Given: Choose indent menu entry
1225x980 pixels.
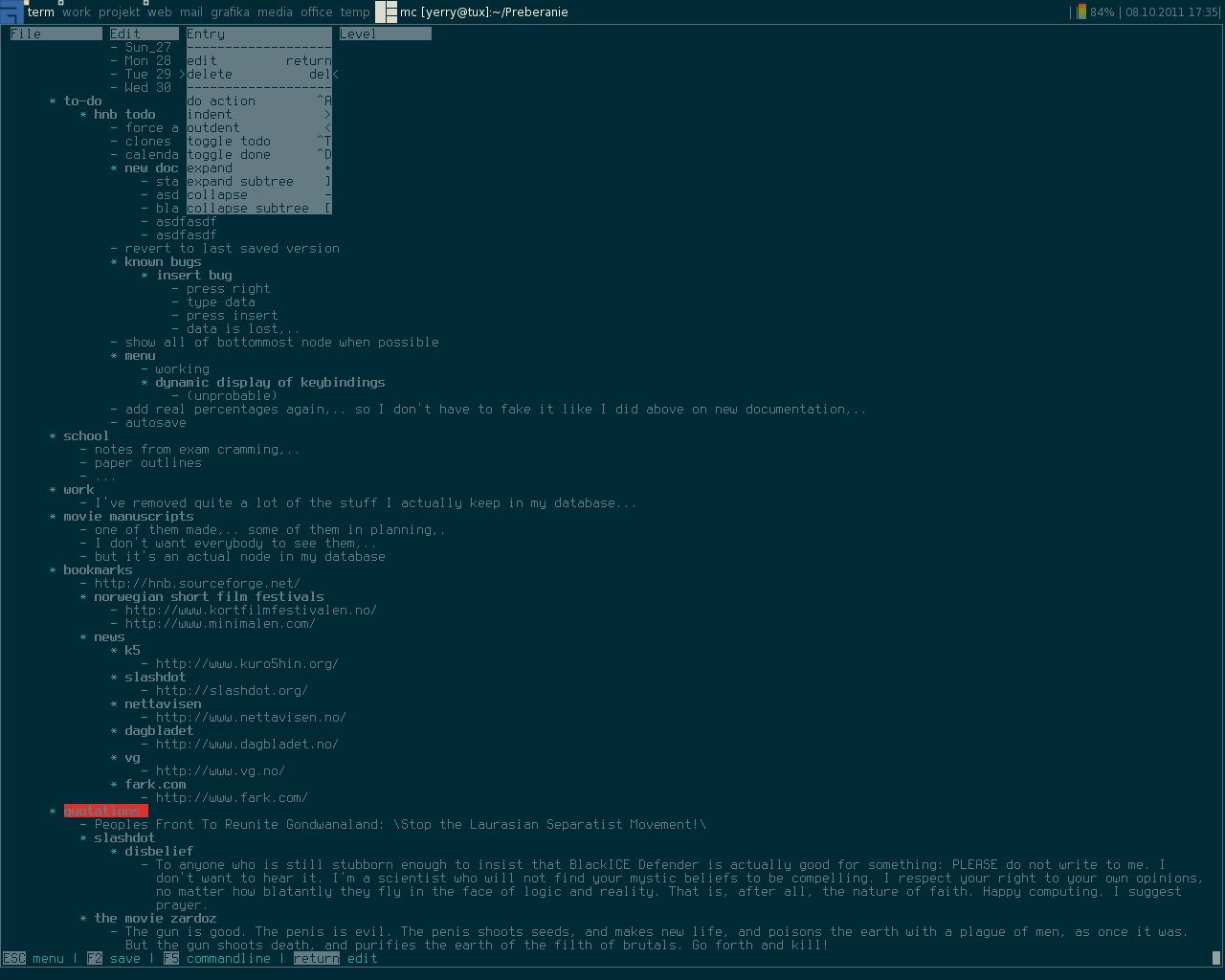Looking at the screenshot, I should [258, 114].
